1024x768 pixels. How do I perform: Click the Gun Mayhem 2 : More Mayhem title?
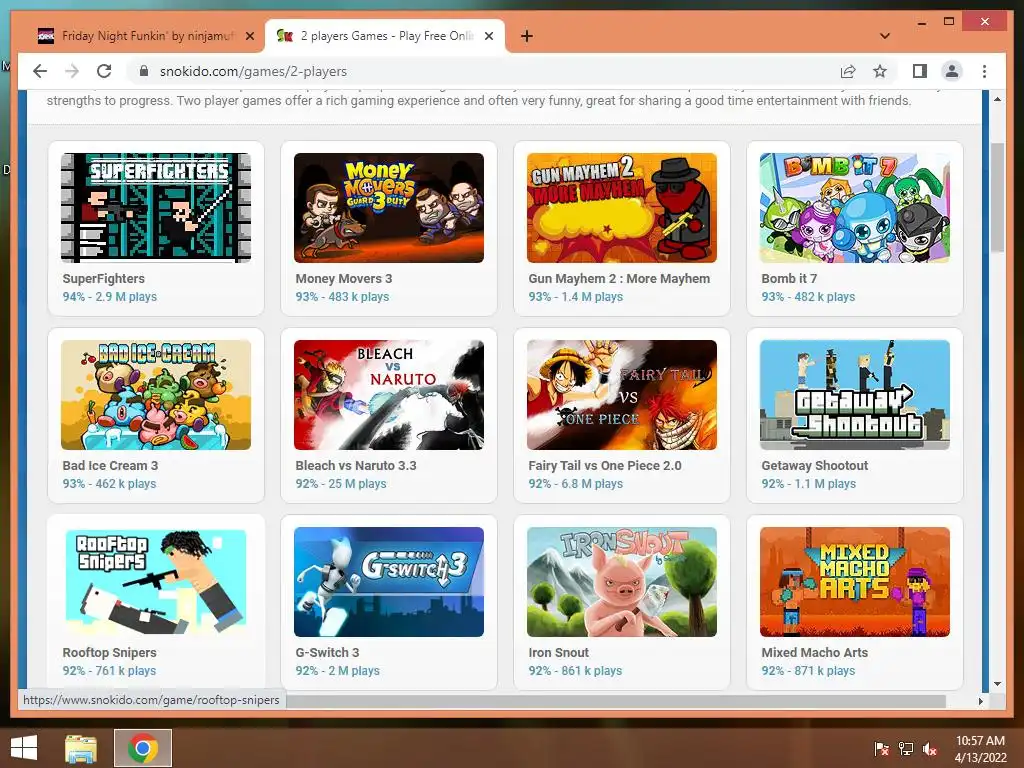coord(619,278)
